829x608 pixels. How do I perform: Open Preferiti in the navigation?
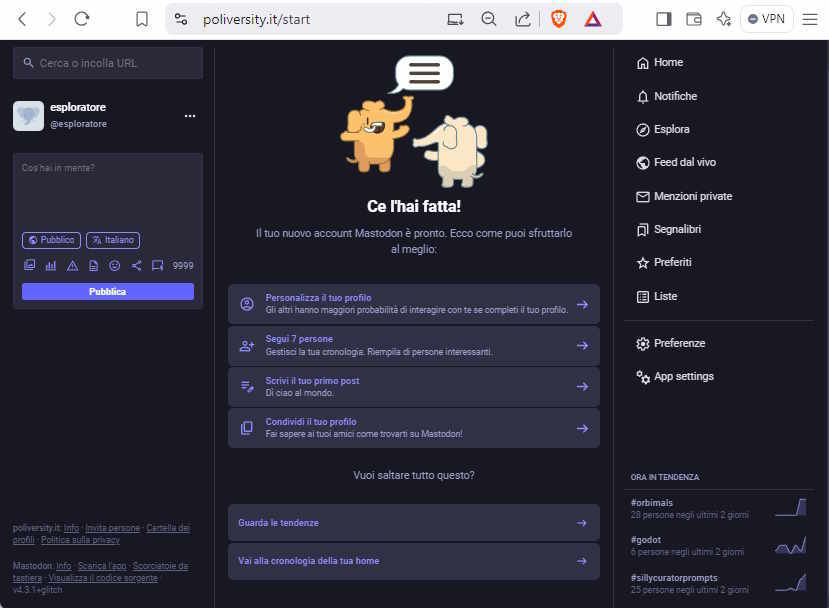point(664,262)
